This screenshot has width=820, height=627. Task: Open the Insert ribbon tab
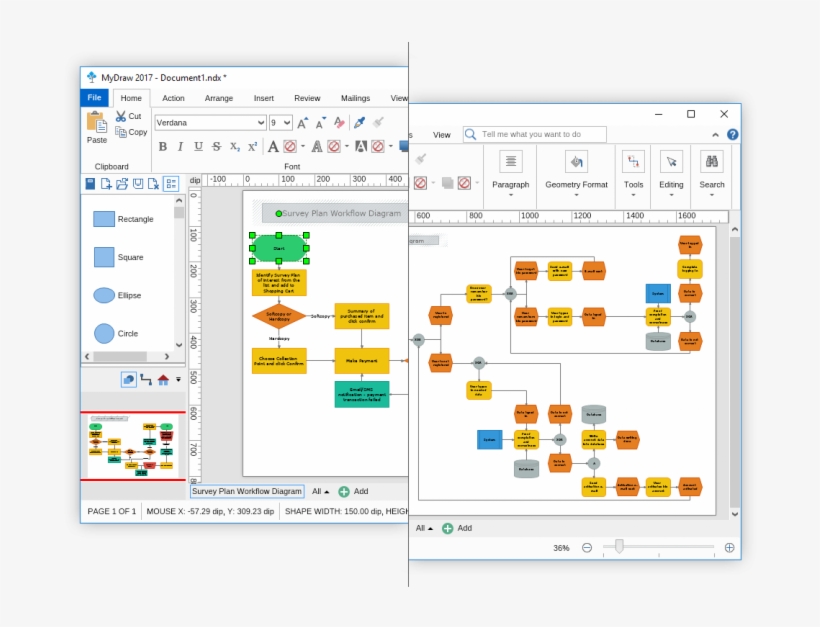[x=265, y=98]
